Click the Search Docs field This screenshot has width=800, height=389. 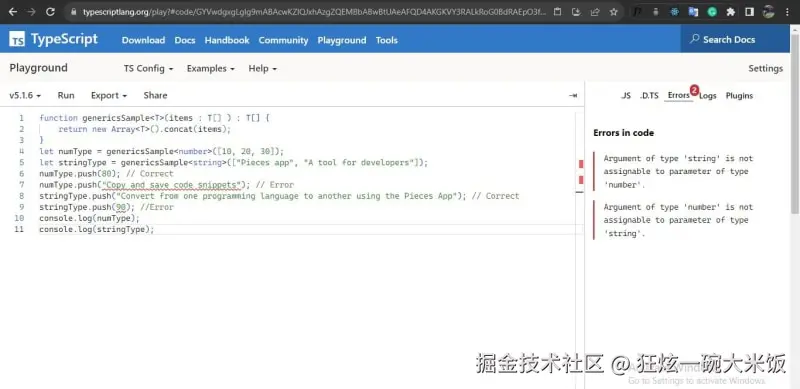(x=735, y=39)
